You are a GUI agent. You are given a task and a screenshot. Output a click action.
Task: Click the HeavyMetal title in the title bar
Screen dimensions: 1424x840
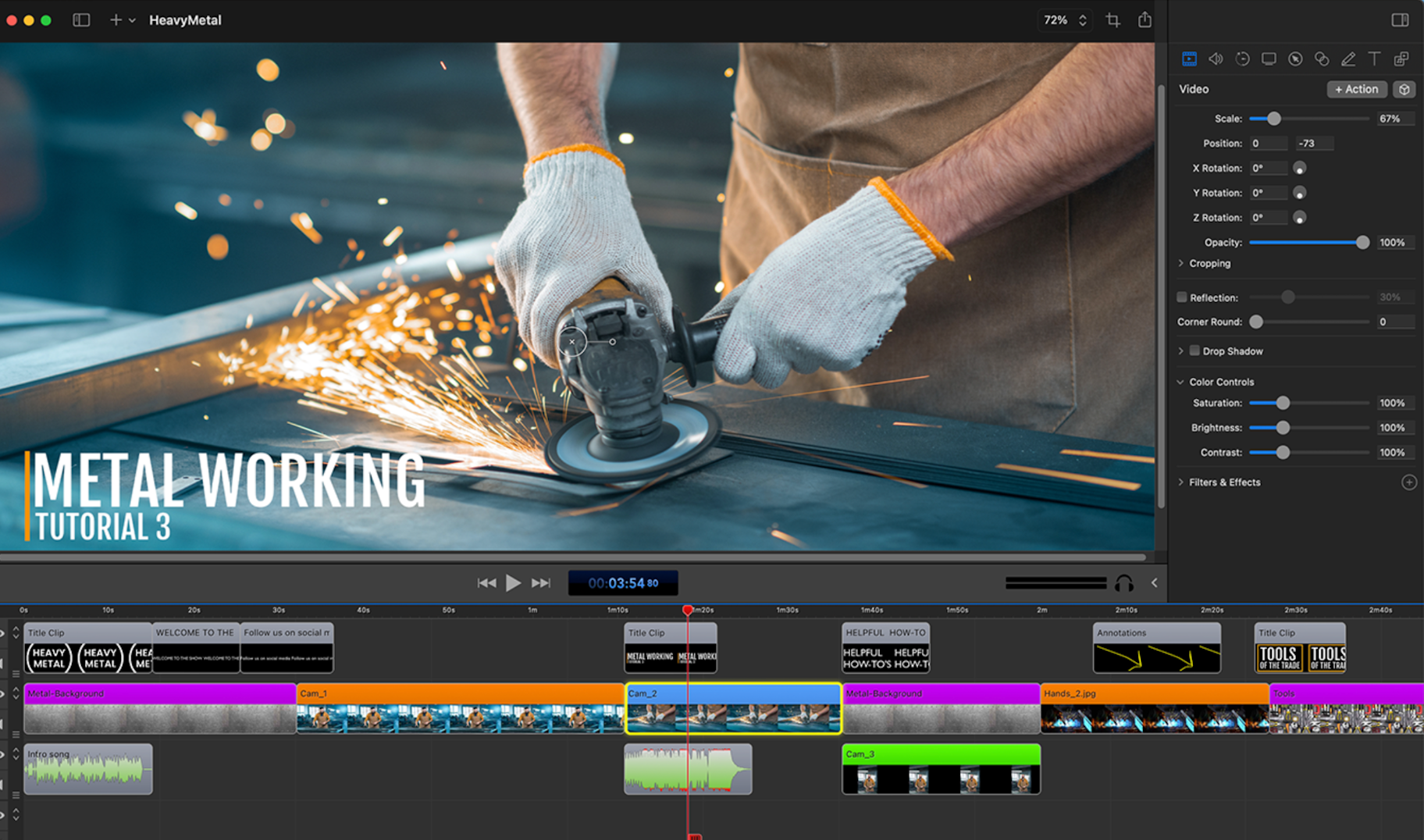click(185, 20)
